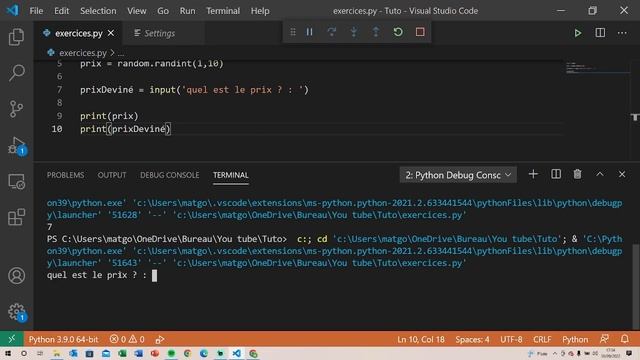
Task: Open Windows Start menu
Action: click(8, 353)
